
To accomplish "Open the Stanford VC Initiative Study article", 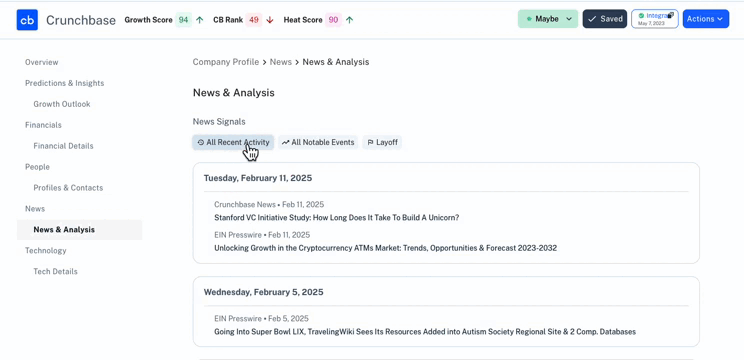I will [336, 218].
